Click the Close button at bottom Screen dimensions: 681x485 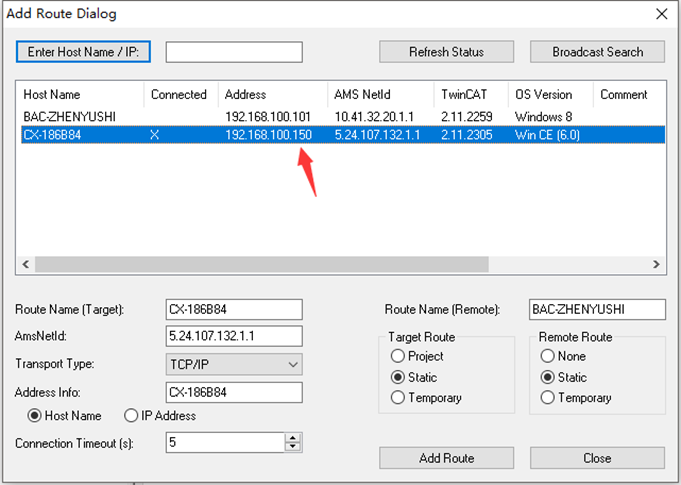pyautogui.click(x=597, y=458)
